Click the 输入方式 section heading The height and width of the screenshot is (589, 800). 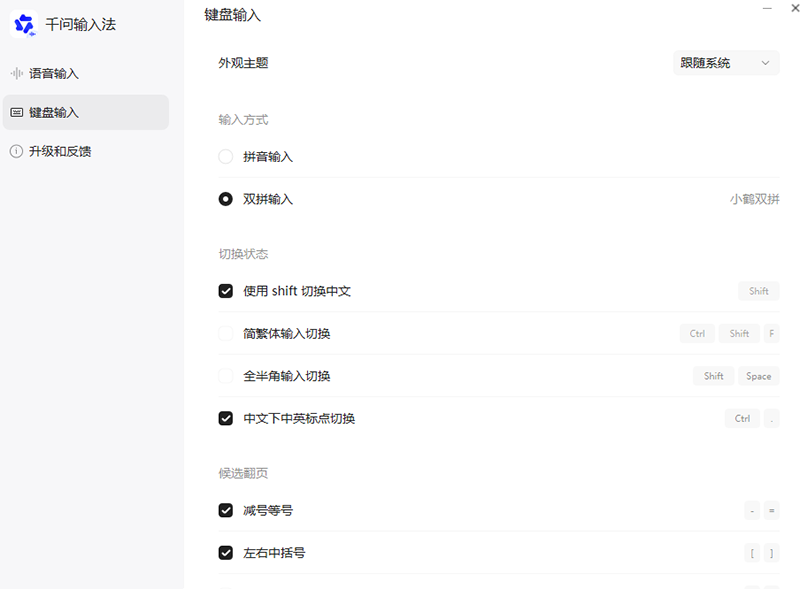point(243,120)
